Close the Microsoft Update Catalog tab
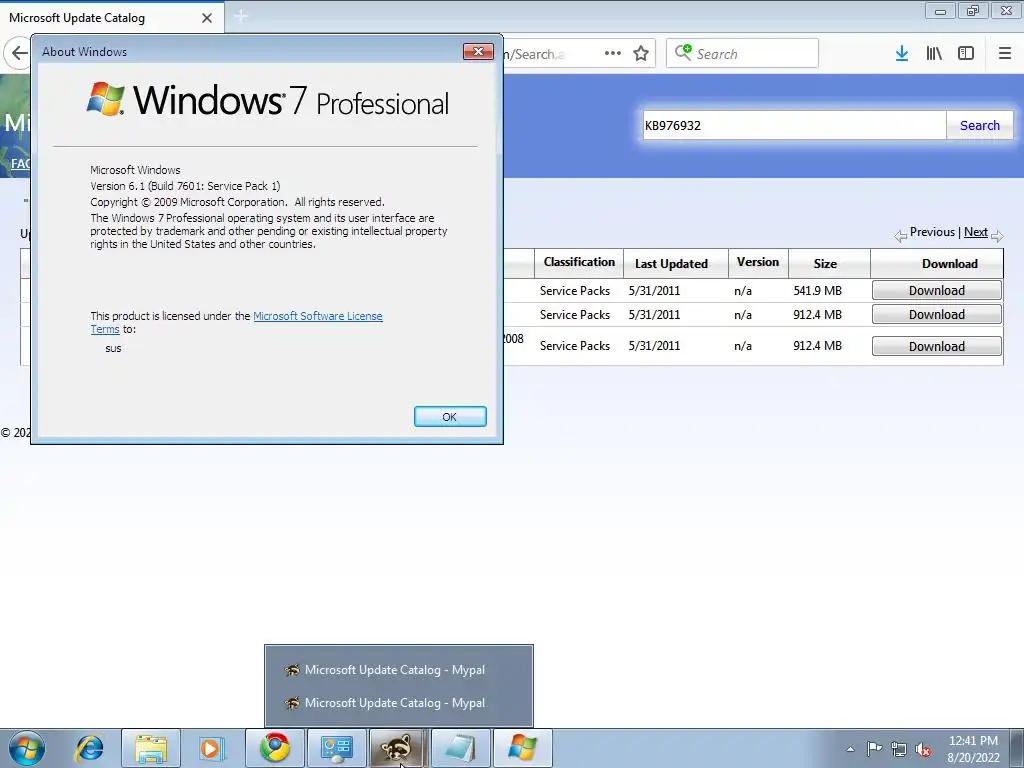The image size is (1024, 768). coord(207,18)
